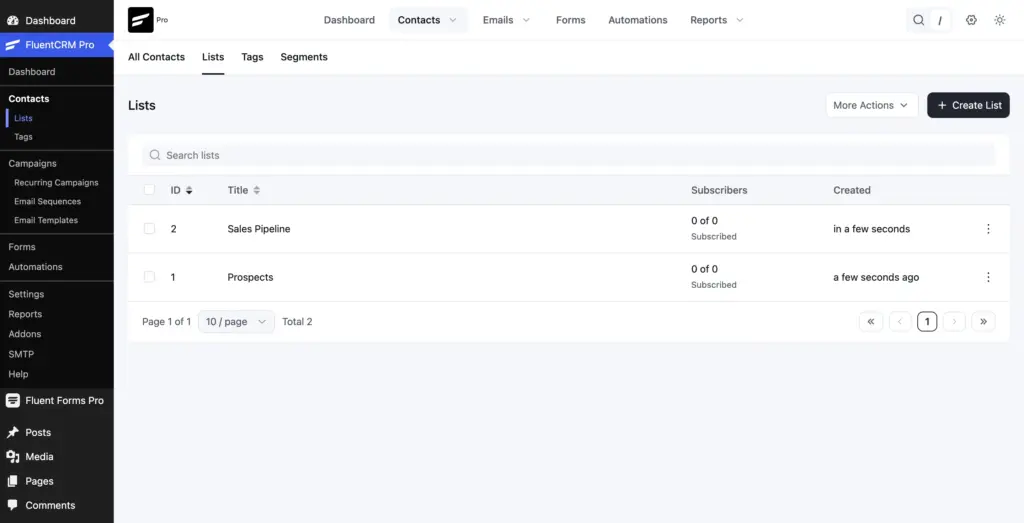Switch to the Tags tab

(x=252, y=57)
